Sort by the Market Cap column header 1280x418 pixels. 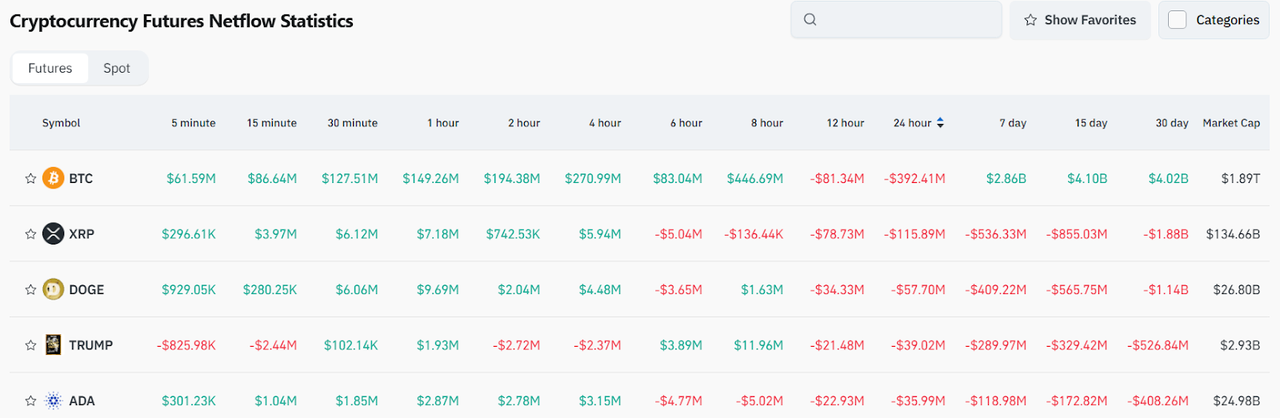1231,123
